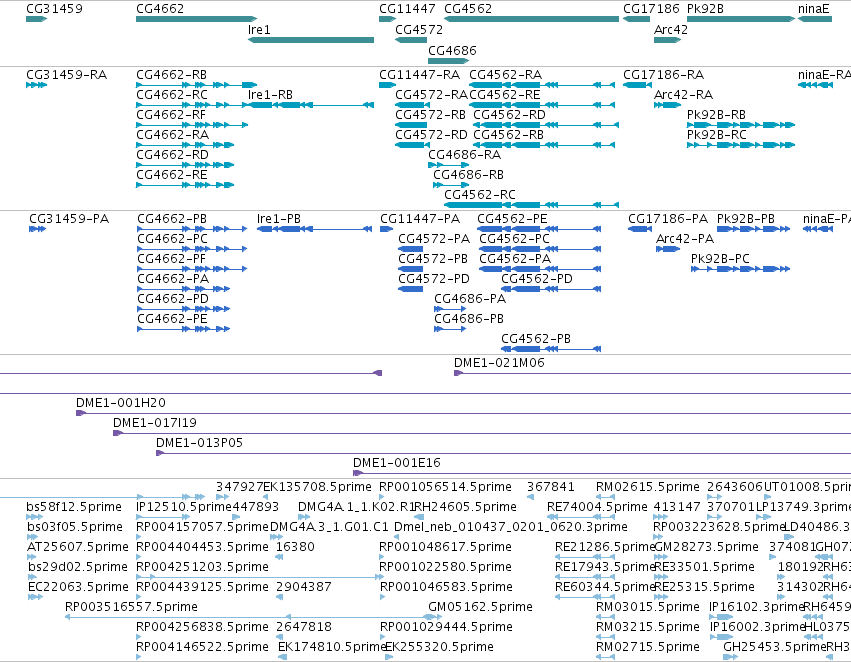Select BAC clone DME1-017I19 label

(x=155, y=423)
